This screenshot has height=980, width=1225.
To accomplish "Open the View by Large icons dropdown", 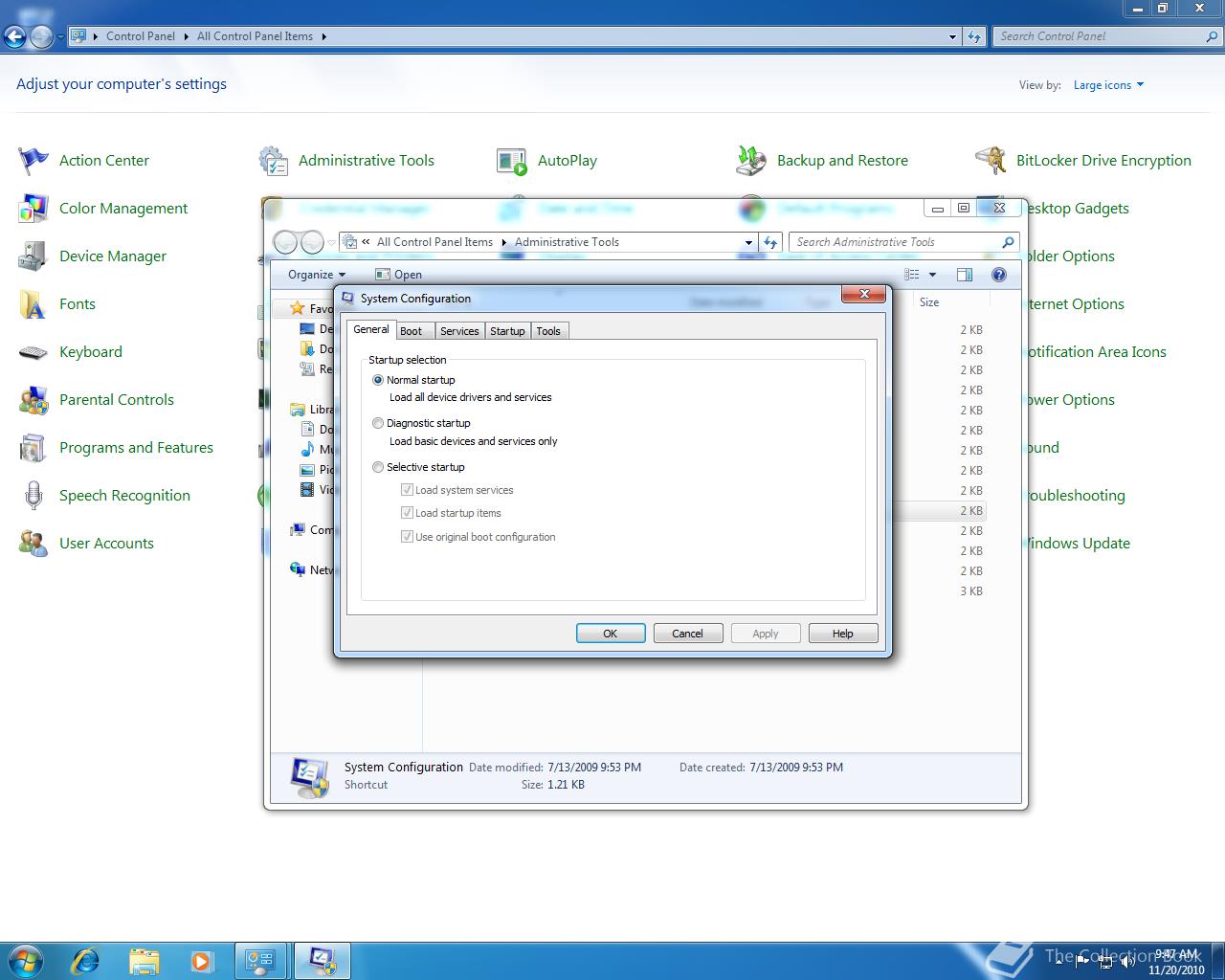I will coord(1108,85).
